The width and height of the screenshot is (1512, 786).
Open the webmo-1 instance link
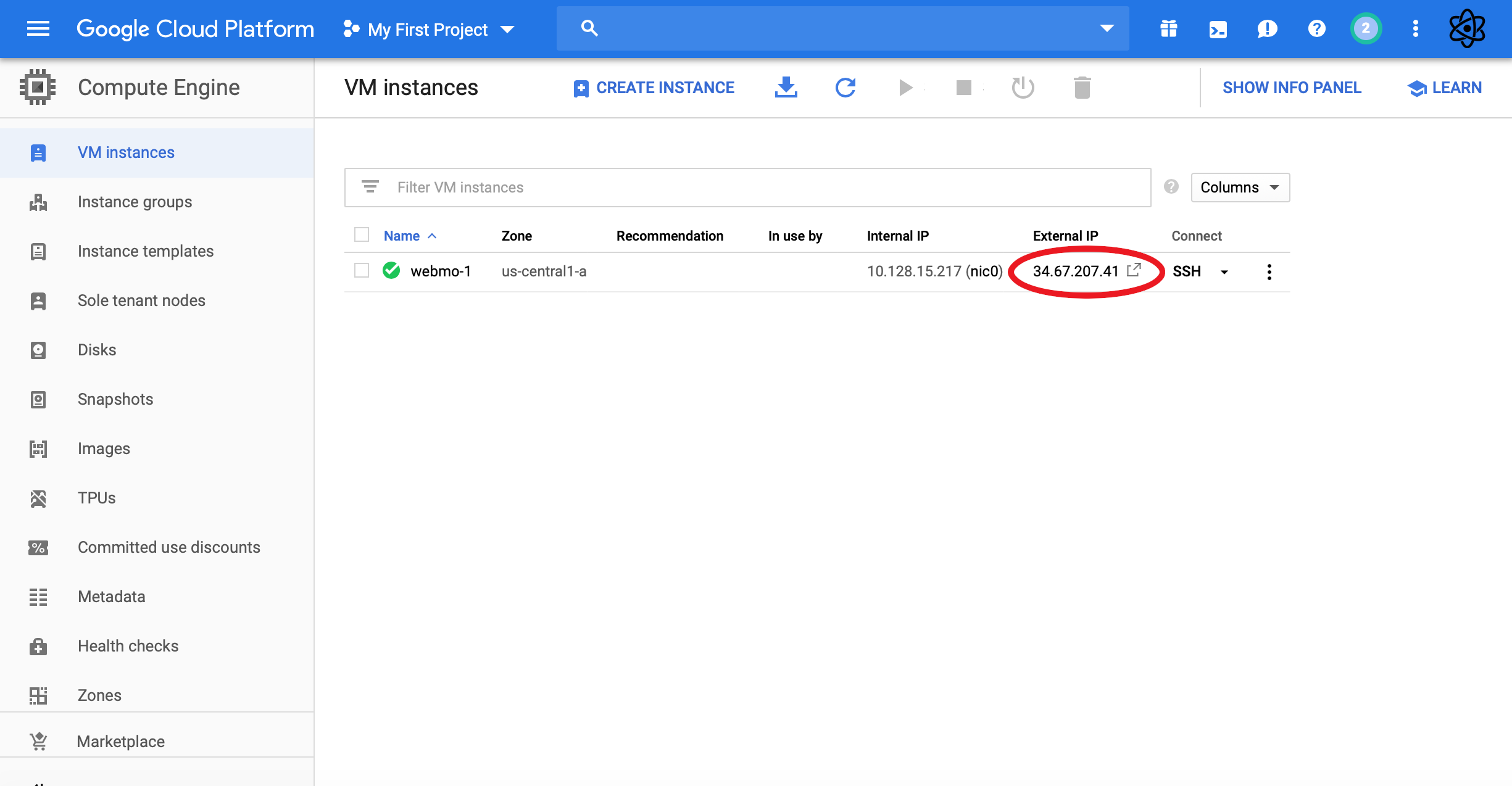point(441,271)
